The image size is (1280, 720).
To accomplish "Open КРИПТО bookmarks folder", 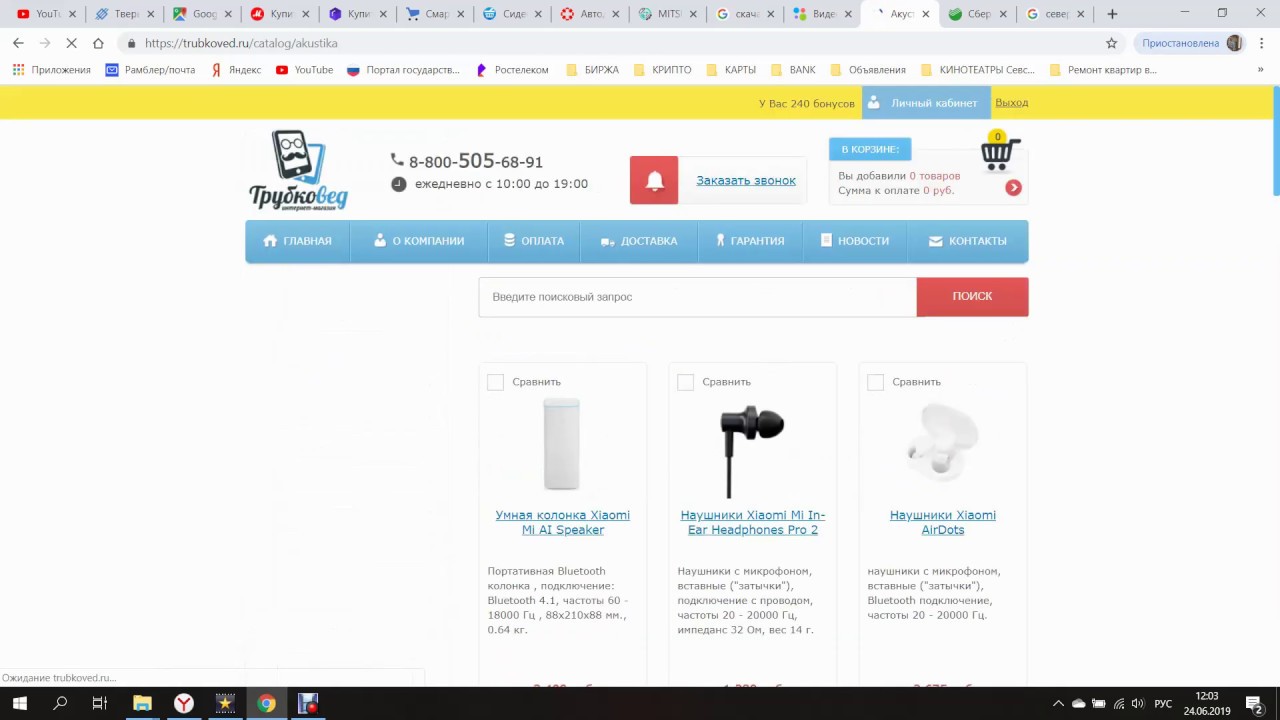I will 662,70.
